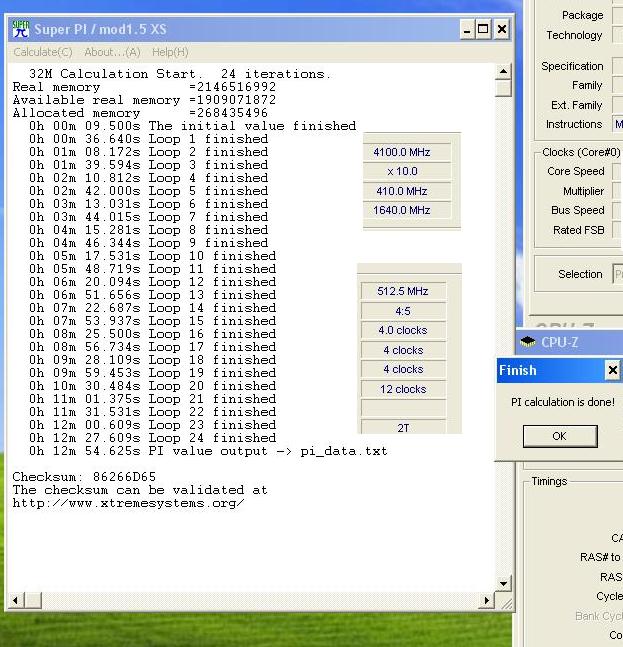Click the 'Real memory =2146516992' line
This screenshot has height=647, width=623.
coord(144,87)
